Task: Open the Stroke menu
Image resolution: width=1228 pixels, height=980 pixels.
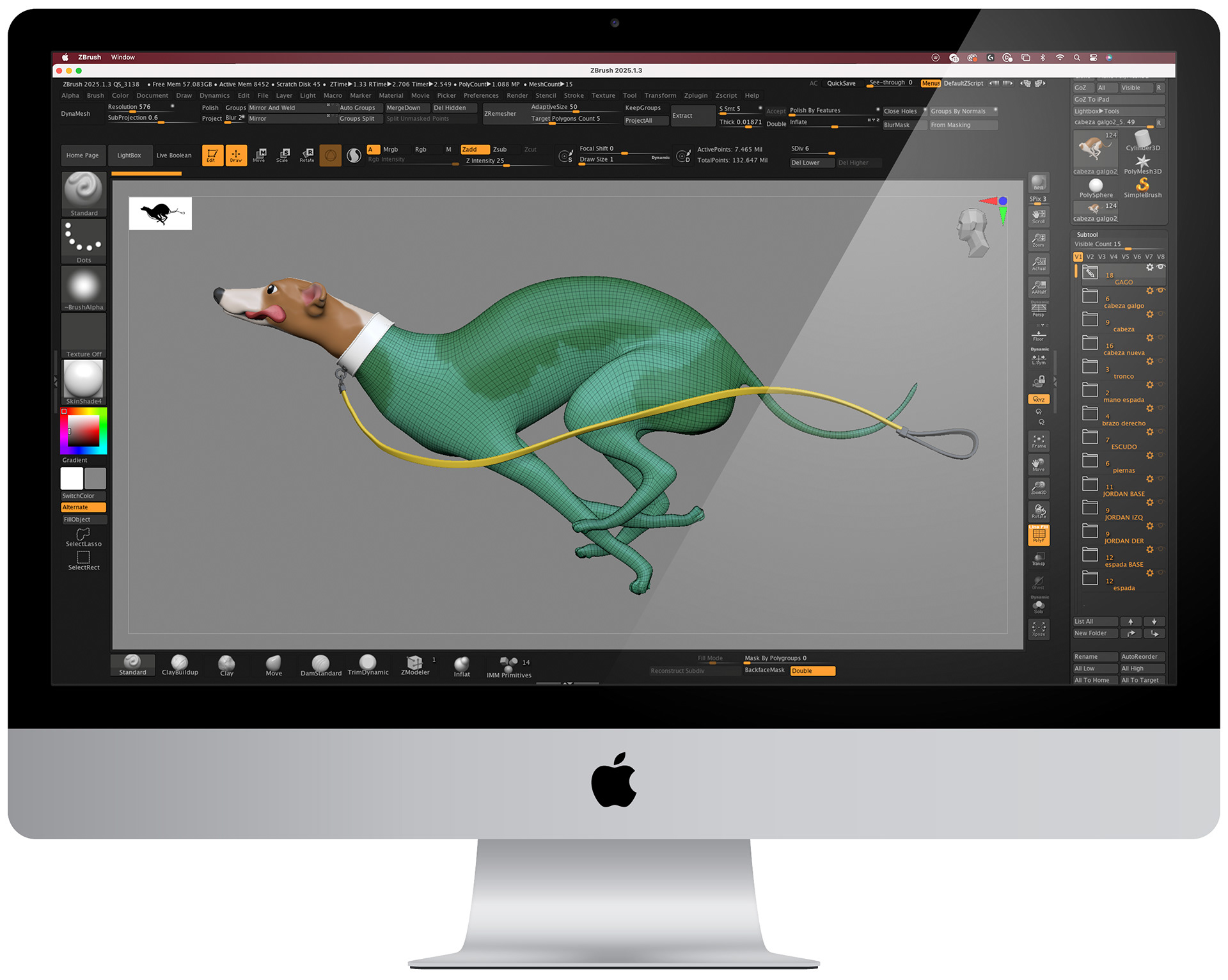Action: point(573,95)
